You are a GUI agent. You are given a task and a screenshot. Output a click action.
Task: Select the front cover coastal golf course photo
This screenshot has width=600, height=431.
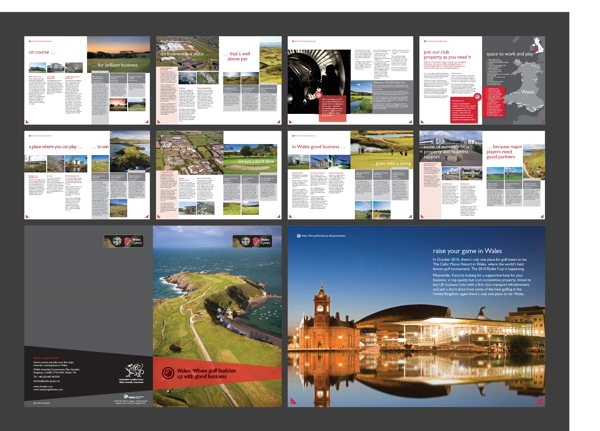(217, 316)
